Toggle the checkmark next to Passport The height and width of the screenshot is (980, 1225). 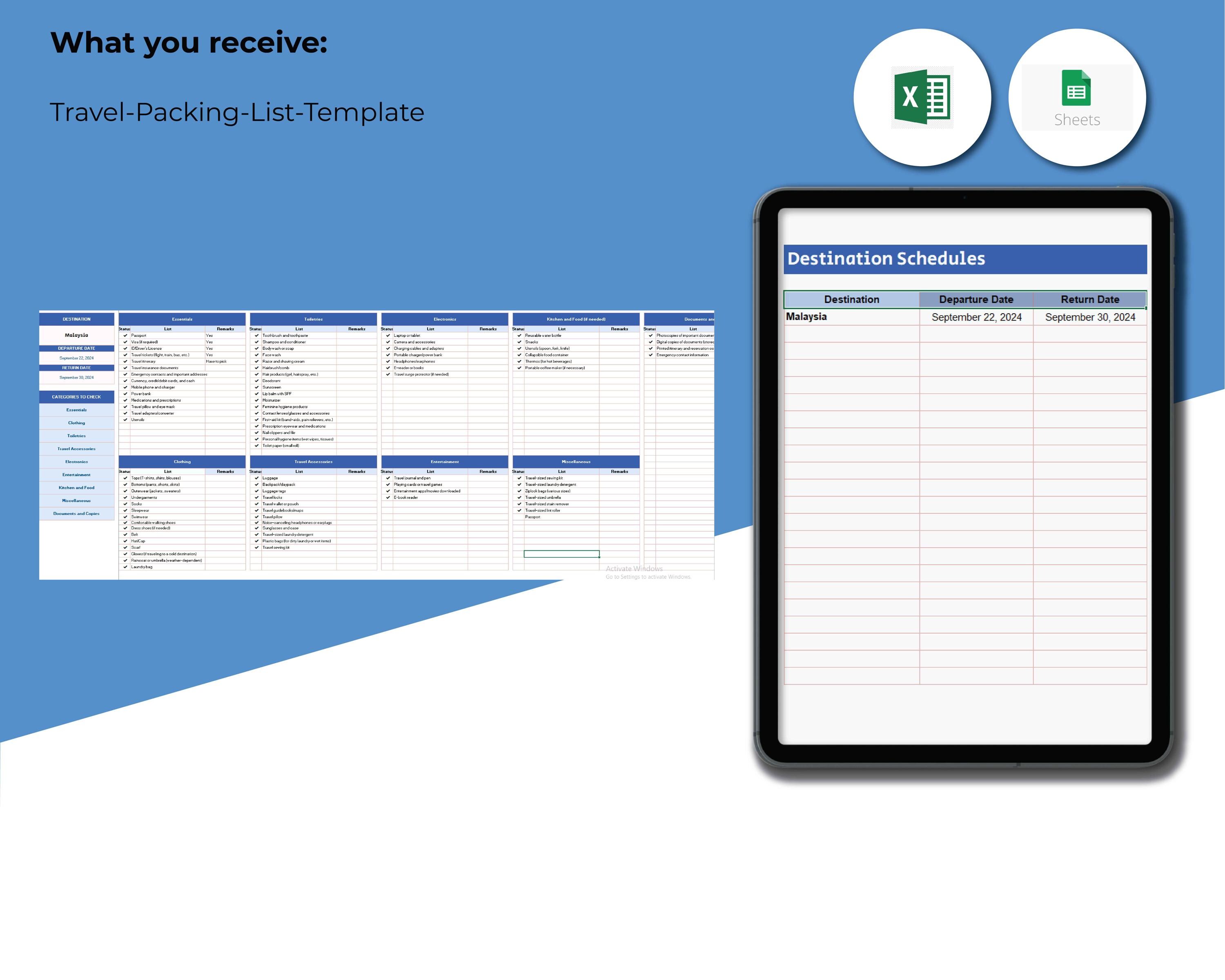[x=125, y=335]
